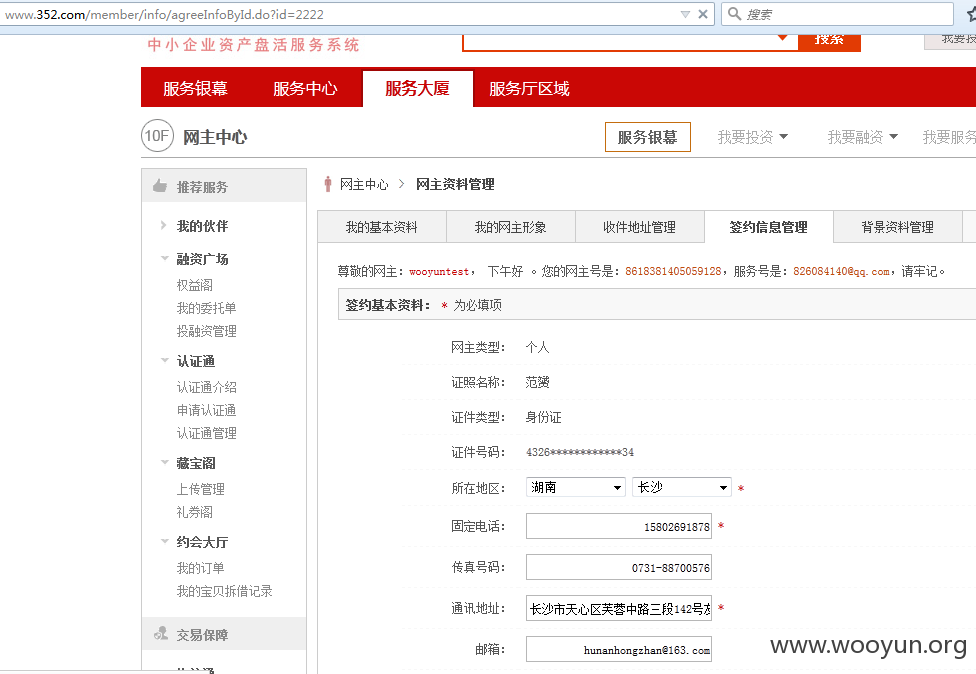Click the X stop-loading icon in address bar
This screenshot has height=674, width=976.
point(703,14)
